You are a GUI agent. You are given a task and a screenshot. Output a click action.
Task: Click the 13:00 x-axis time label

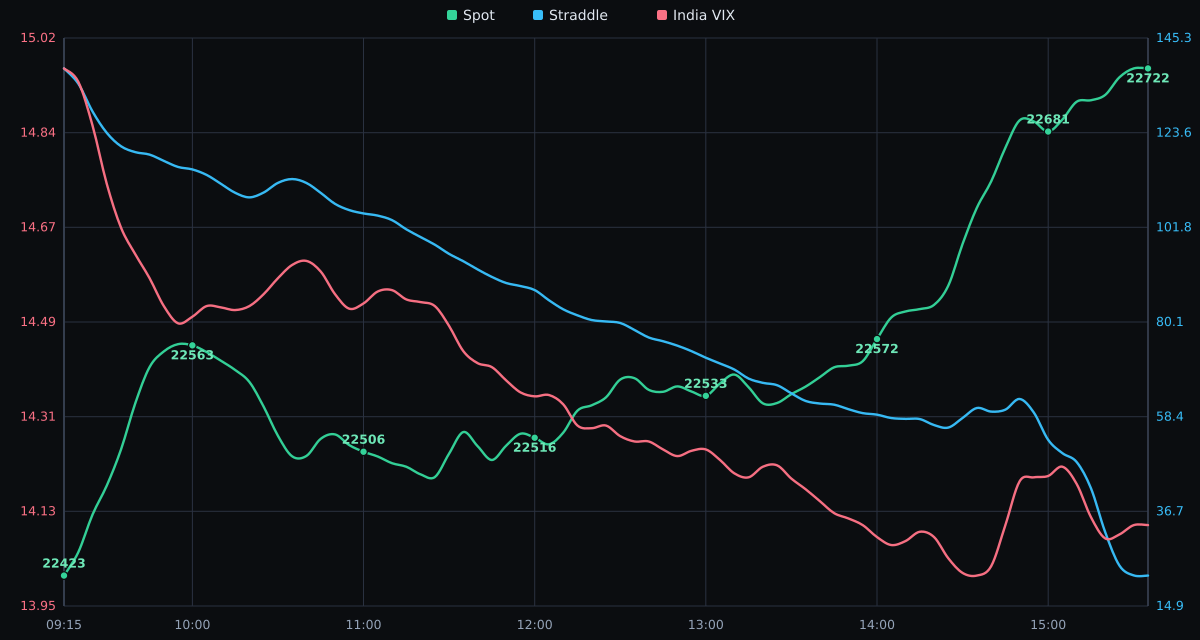705,625
